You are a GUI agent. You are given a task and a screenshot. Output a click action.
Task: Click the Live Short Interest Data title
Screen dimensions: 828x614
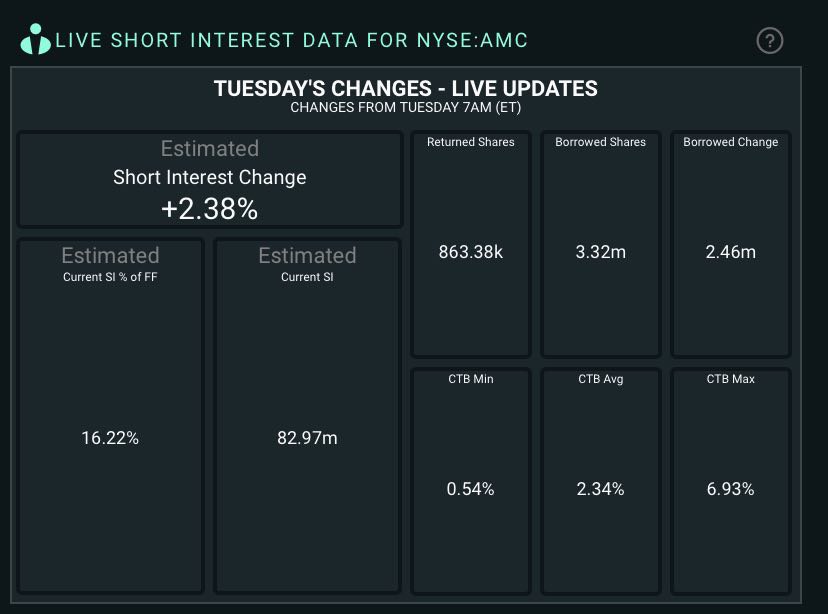pyautogui.click(x=291, y=41)
